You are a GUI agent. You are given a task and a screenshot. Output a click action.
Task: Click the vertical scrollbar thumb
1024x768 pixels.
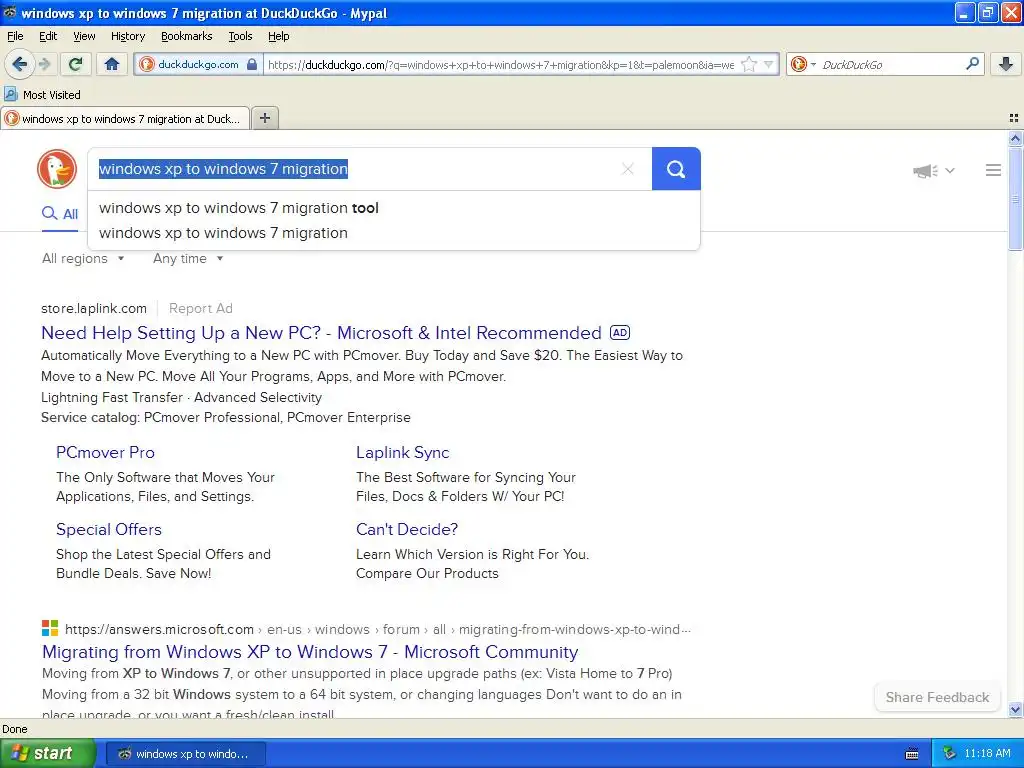1015,199
